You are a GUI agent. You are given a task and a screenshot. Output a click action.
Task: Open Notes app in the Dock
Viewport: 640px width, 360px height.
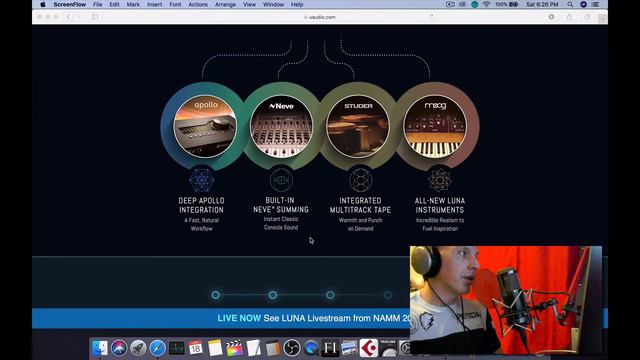[215, 348]
